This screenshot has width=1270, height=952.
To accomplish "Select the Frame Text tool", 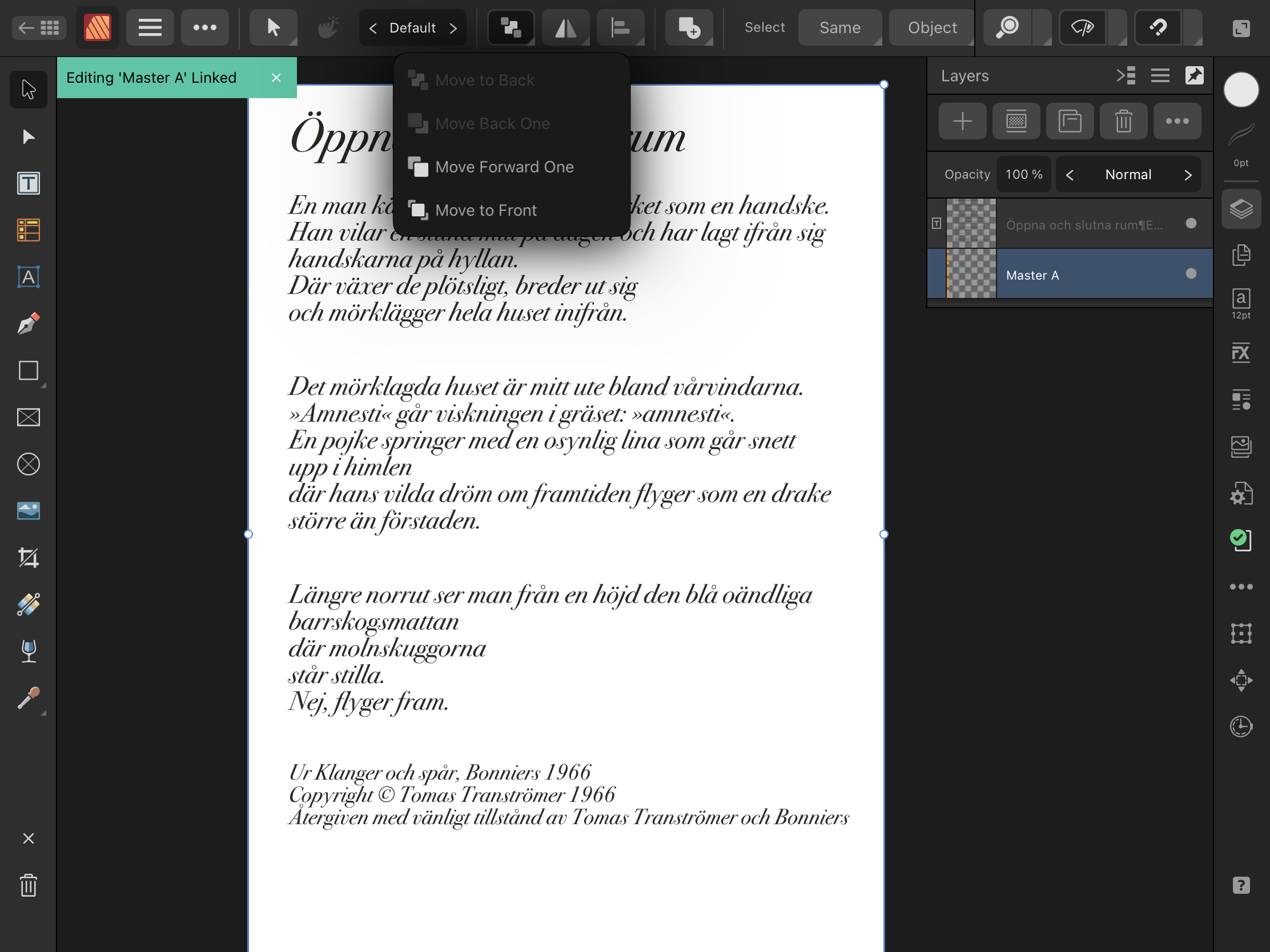I will point(28,184).
